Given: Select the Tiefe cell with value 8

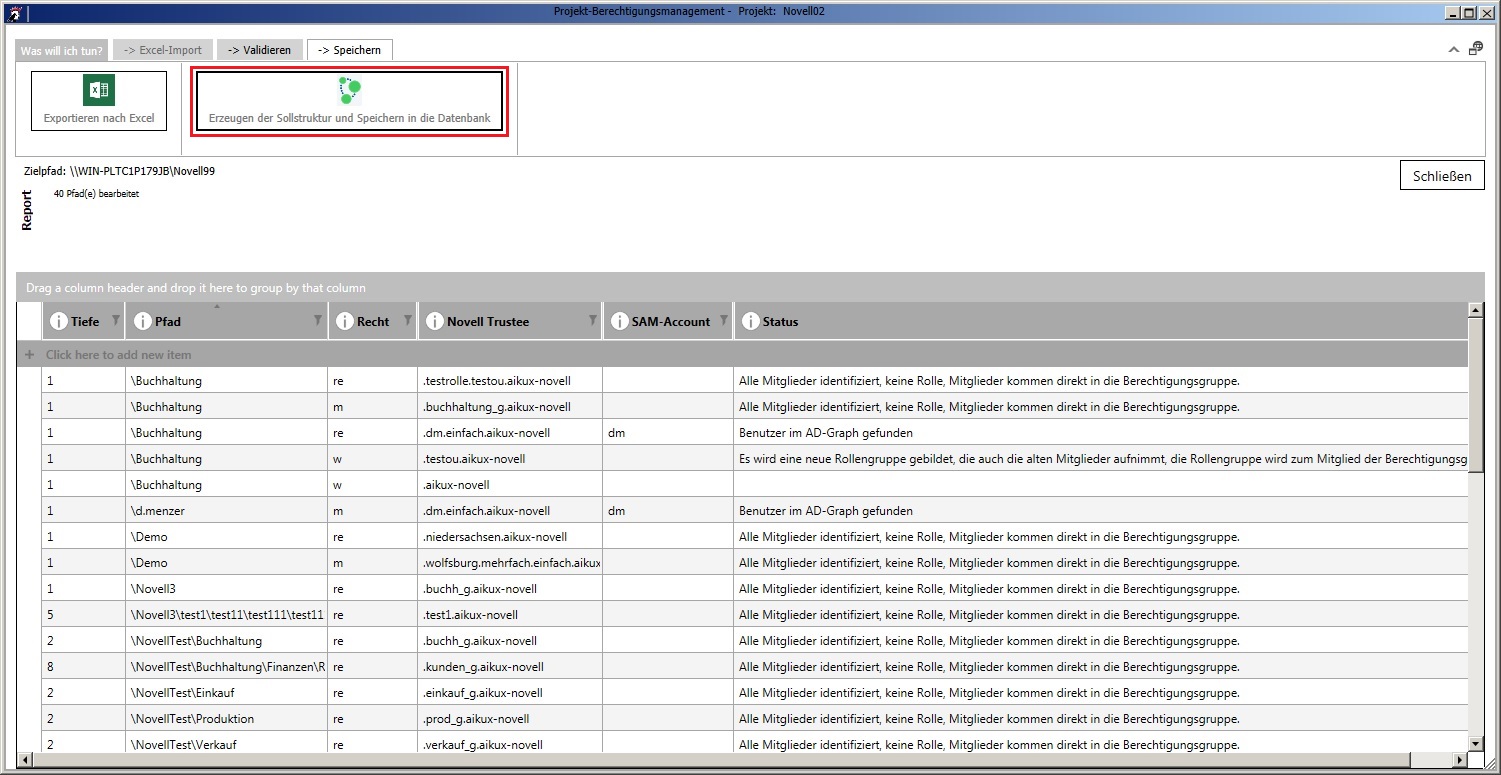Looking at the screenshot, I should click(x=83, y=667).
